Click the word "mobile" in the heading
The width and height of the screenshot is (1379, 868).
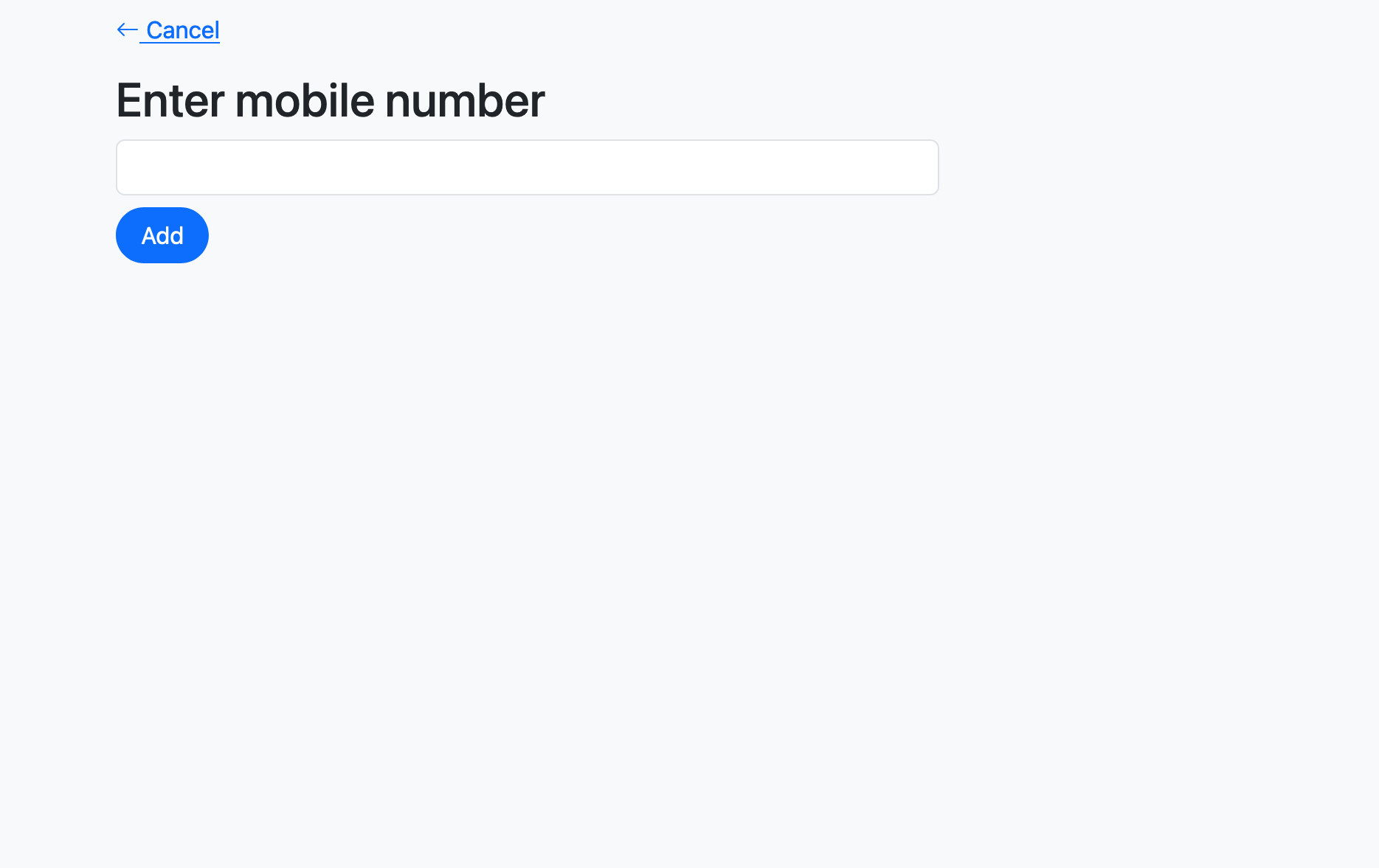coord(305,100)
